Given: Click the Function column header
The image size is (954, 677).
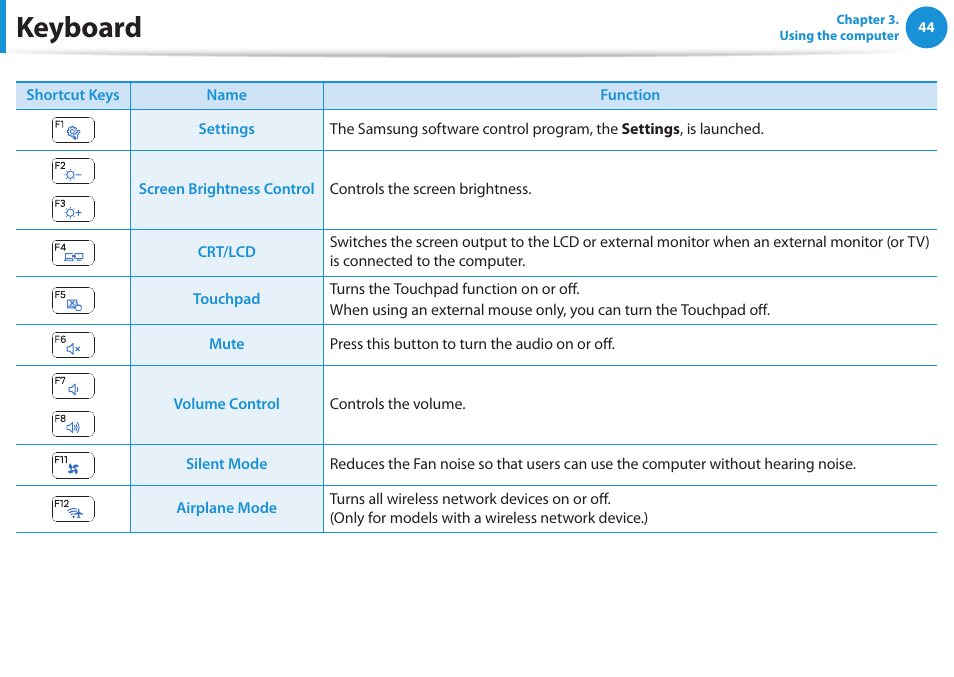Looking at the screenshot, I should pyautogui.click(x=630, y=95).
